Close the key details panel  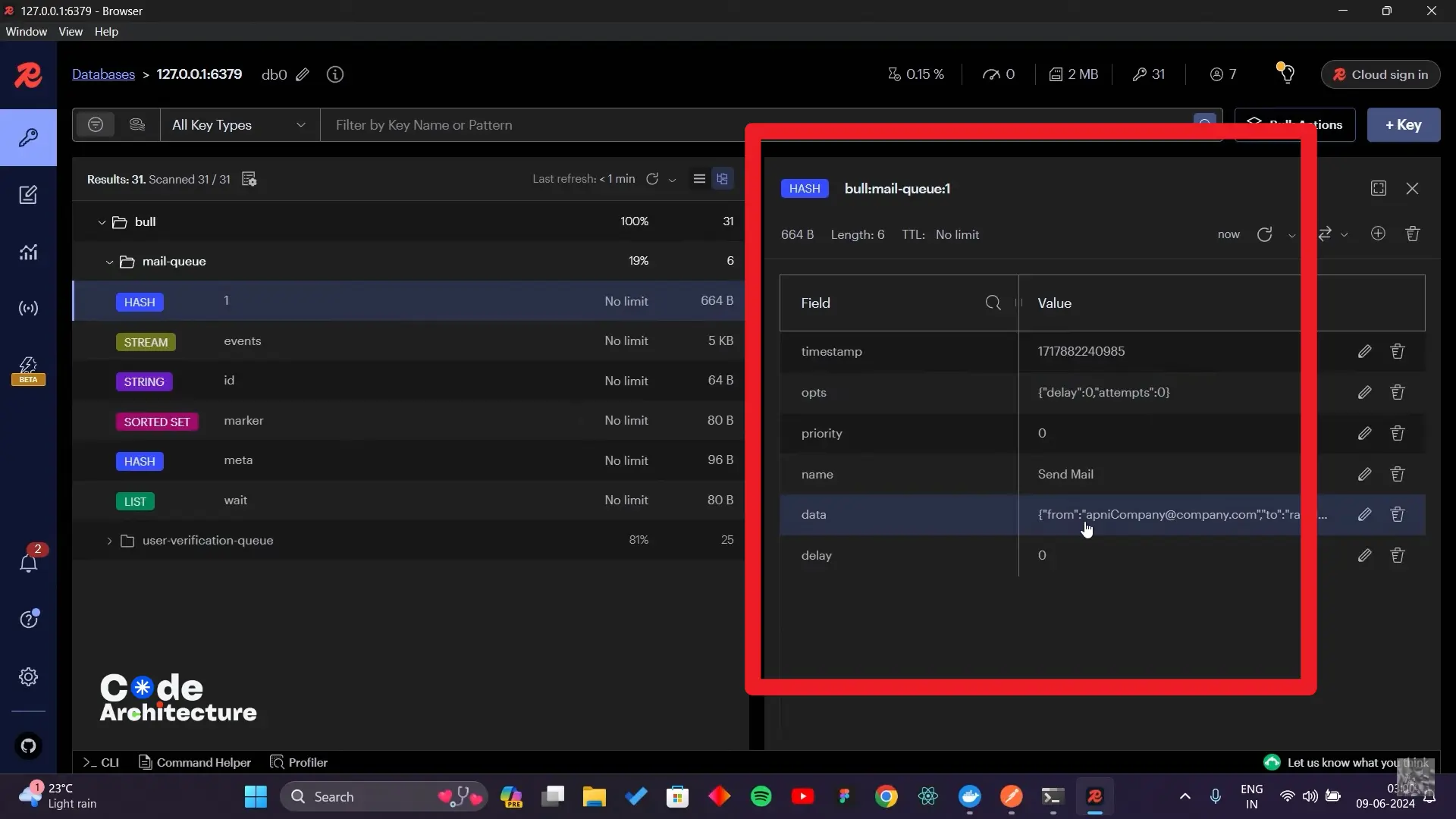pos(1412,188)
